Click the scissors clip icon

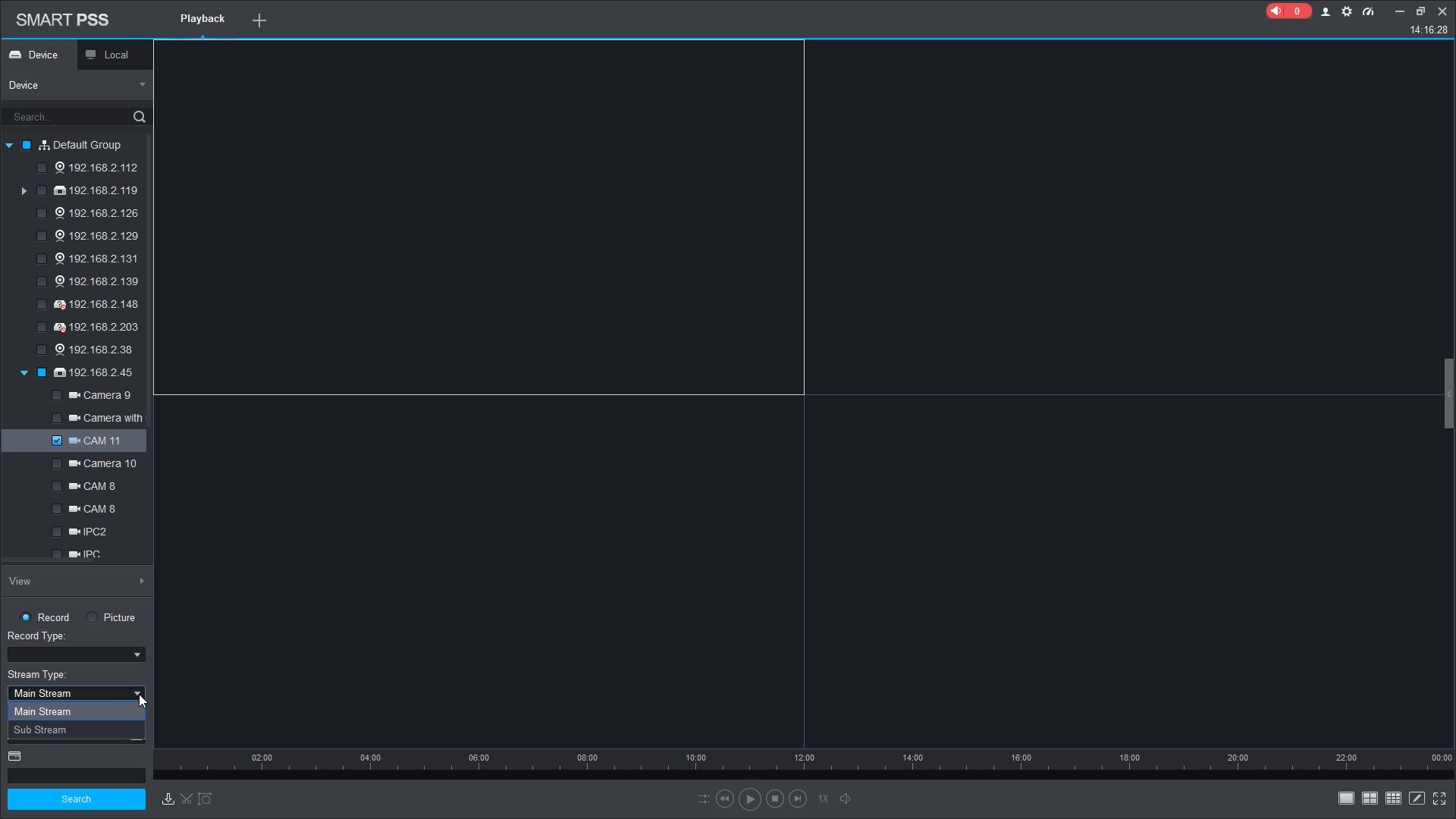click(x=187, y=799)
